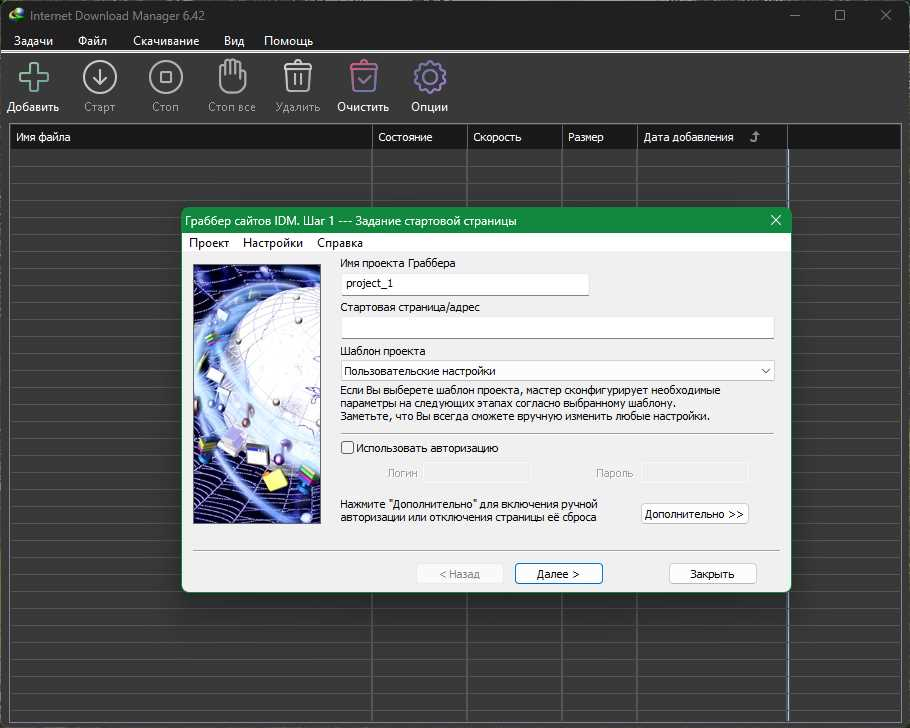Click the Дополнительно >> button

point(695,514)
